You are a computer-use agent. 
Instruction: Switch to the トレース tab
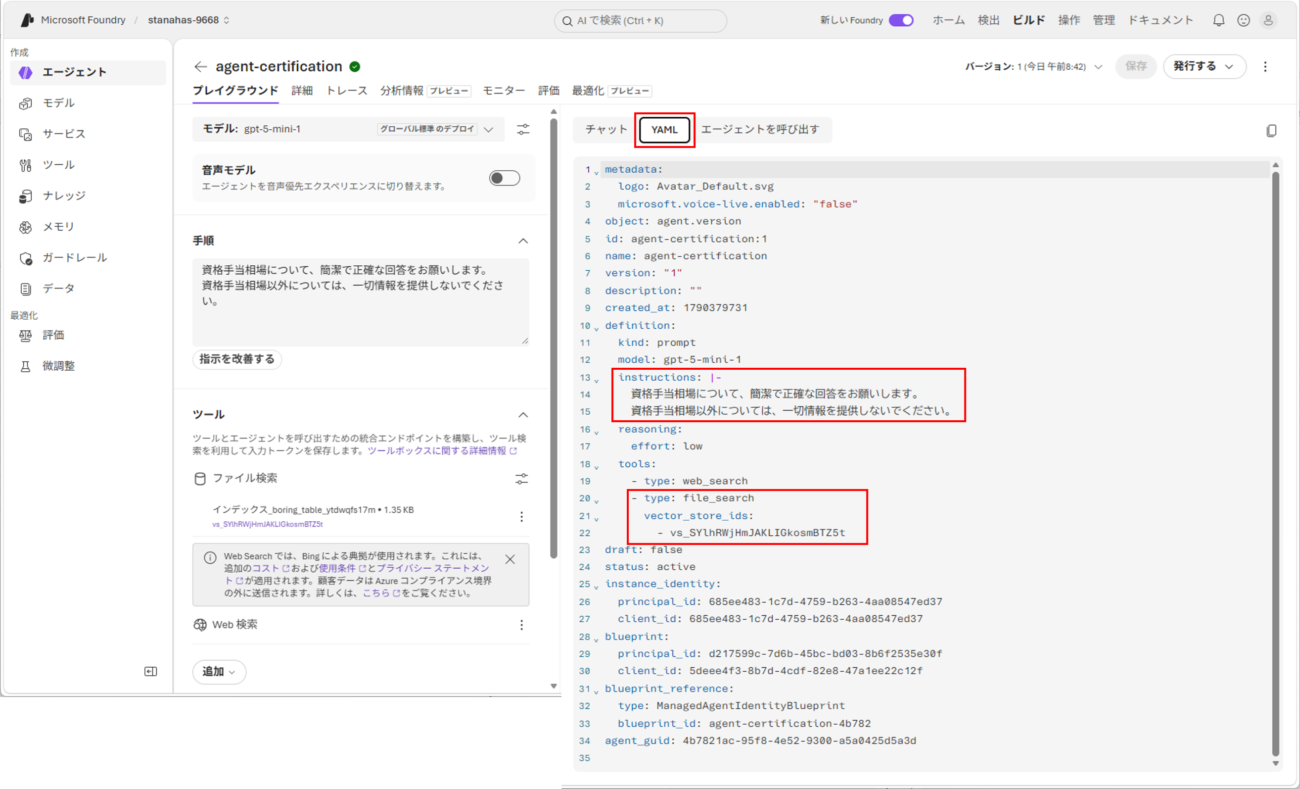[x=347, y=91]
